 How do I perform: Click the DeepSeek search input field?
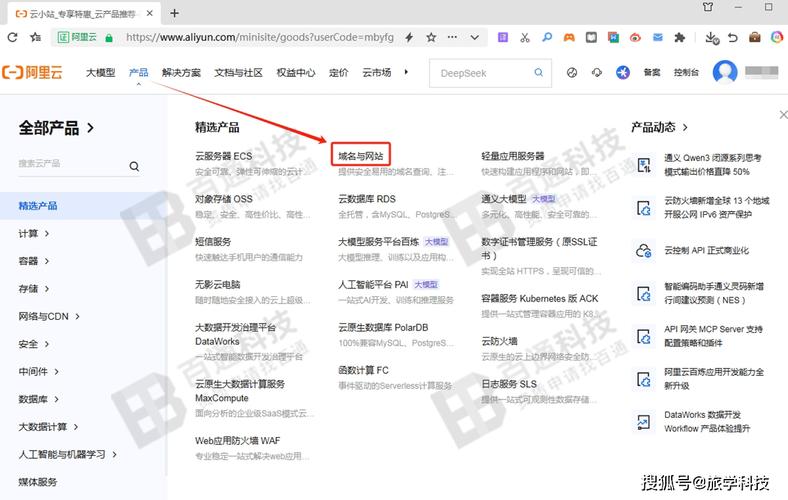click(x=480, y=73)
